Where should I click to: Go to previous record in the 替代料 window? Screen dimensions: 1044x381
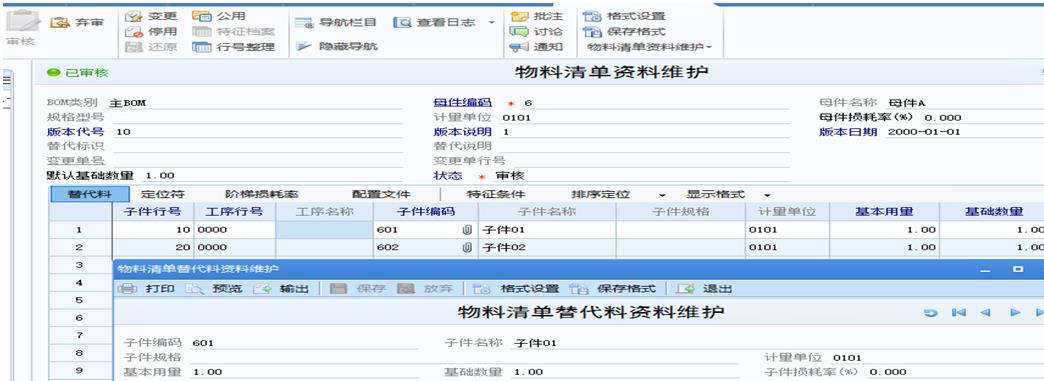986,312
